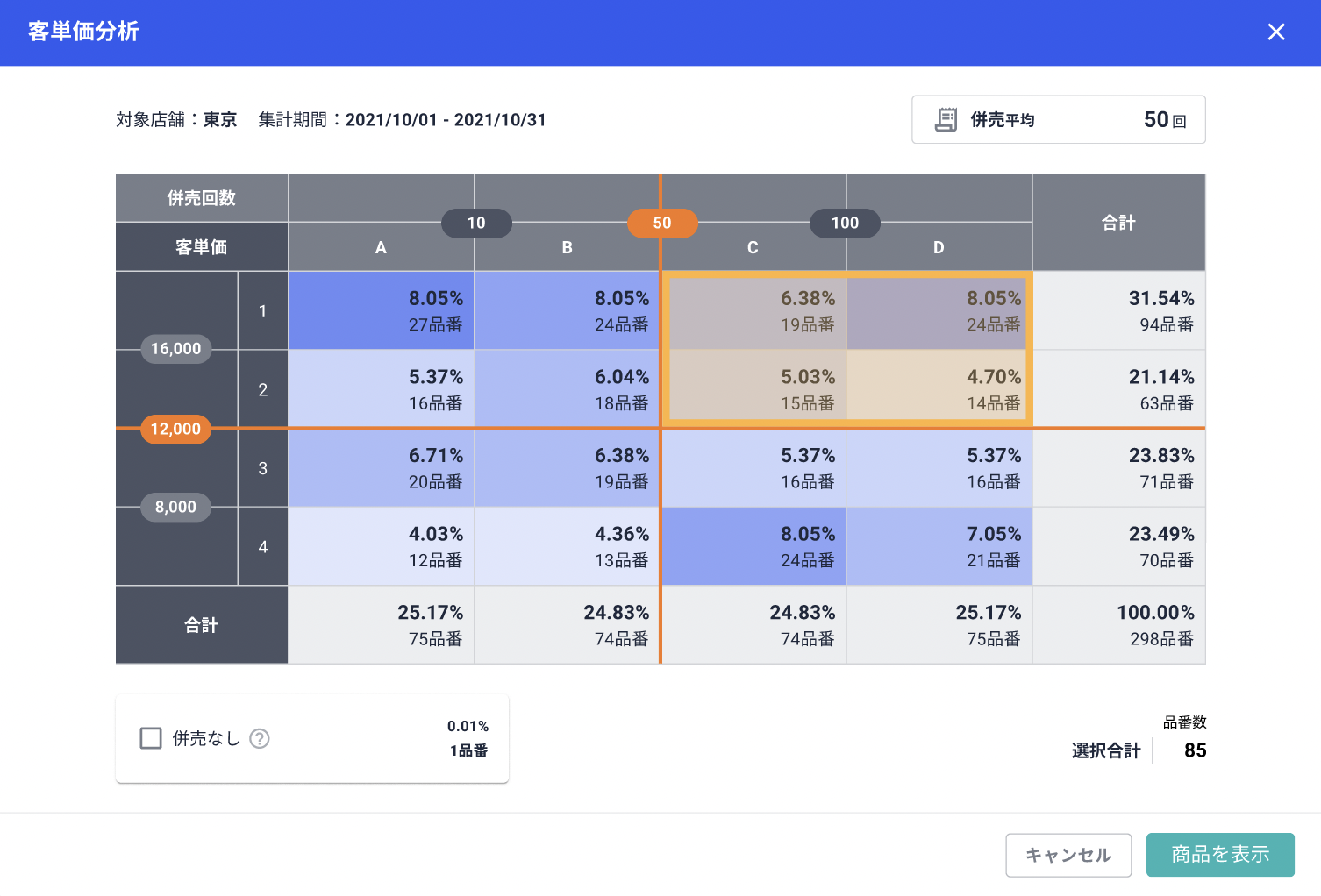Click the 16,000 price threshold marker
This screenshot has height=896, width=1321.
pyautogui.click(x=175, y=349)
